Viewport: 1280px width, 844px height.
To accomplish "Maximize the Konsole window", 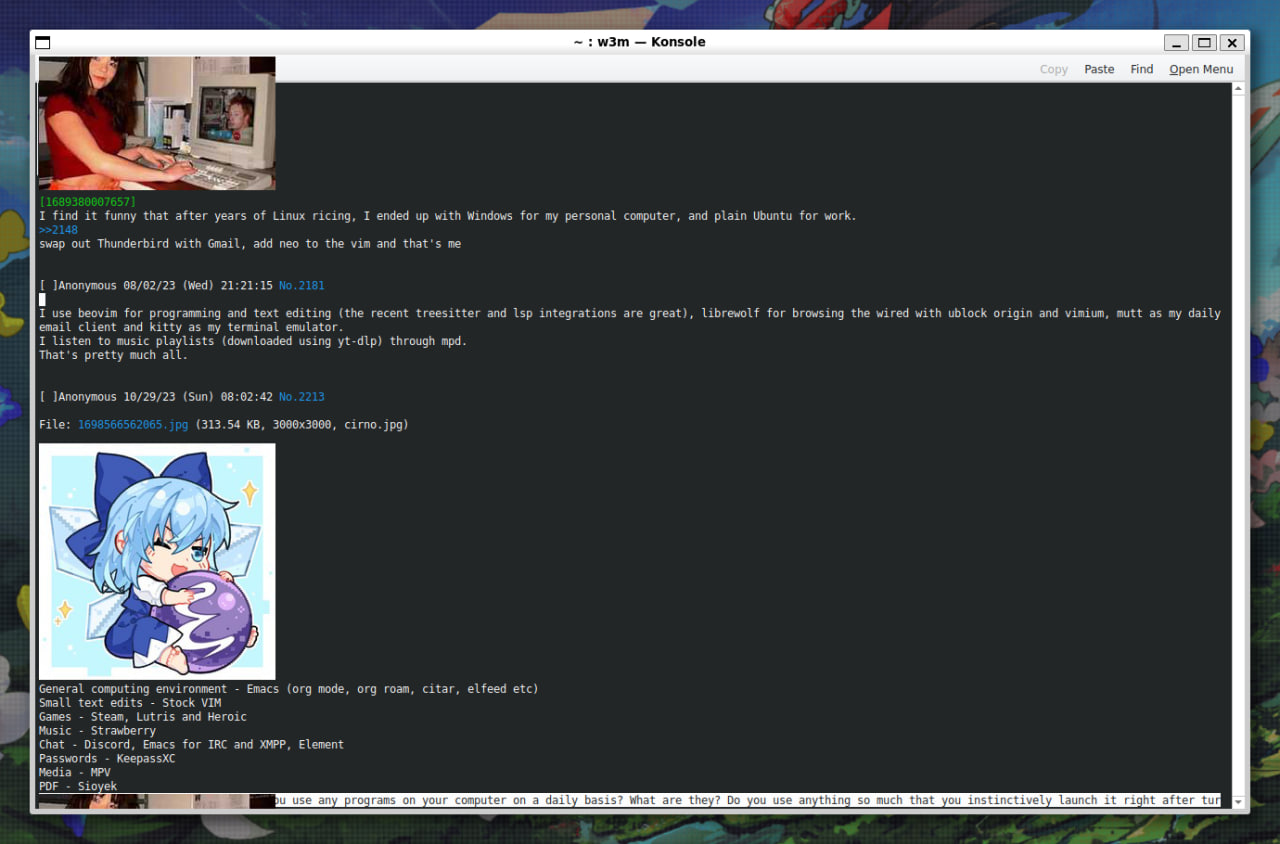I will [x=1204, y=42].
